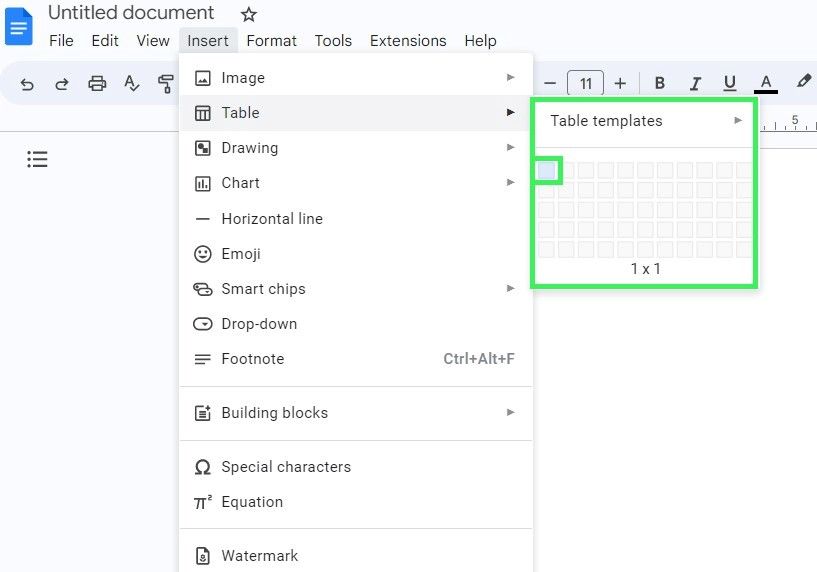
Task: Insert a Drop-down
Action: [x=356, y=324]
